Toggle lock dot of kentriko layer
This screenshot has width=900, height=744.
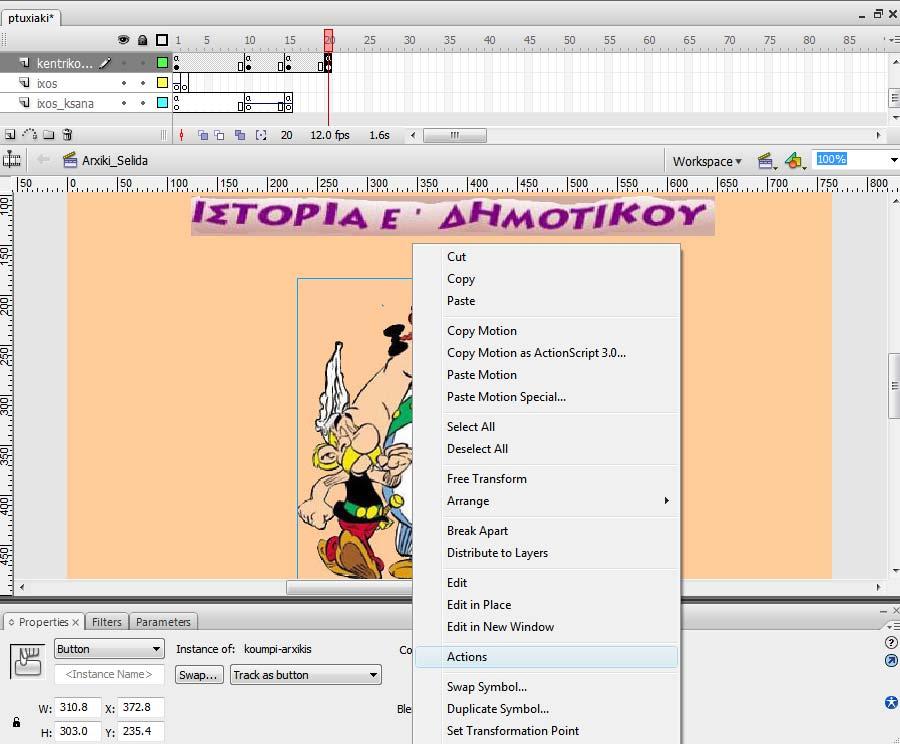pos(143,63)
